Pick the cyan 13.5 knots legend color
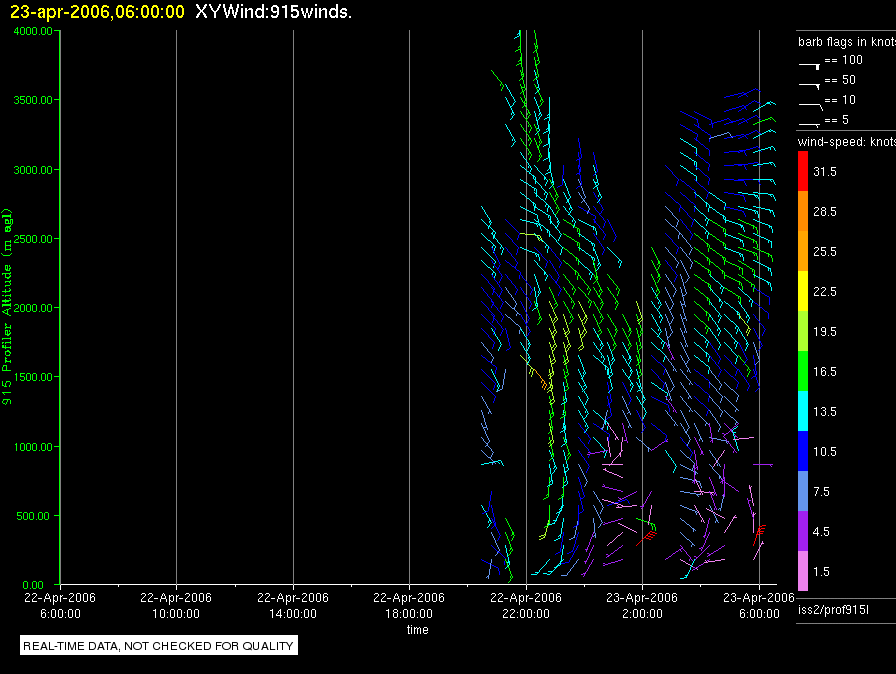This screenshot has width=896, height=674. pos(802,411)
